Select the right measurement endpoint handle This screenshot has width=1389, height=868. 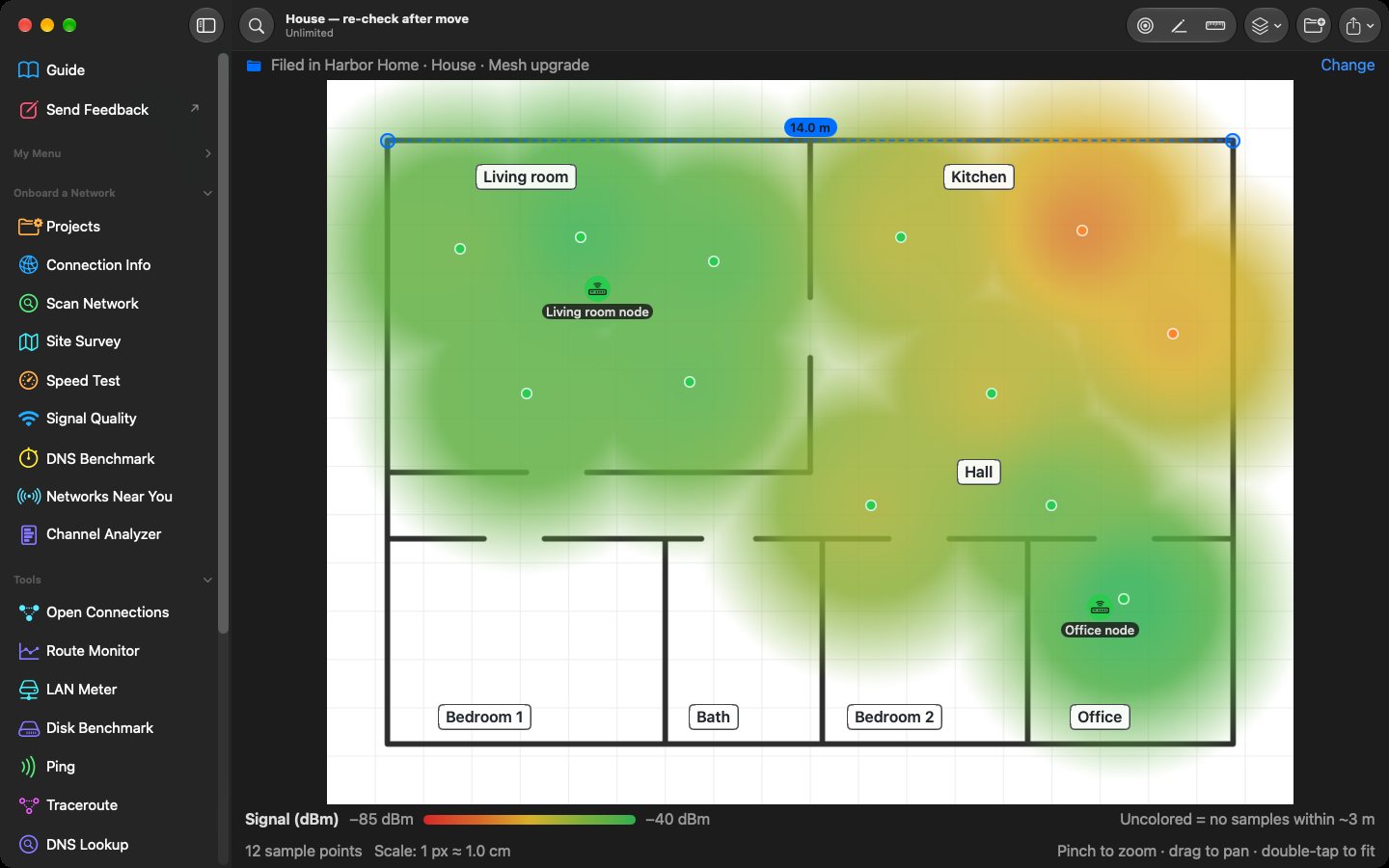pyautogui.click(x=1233, y=141)
